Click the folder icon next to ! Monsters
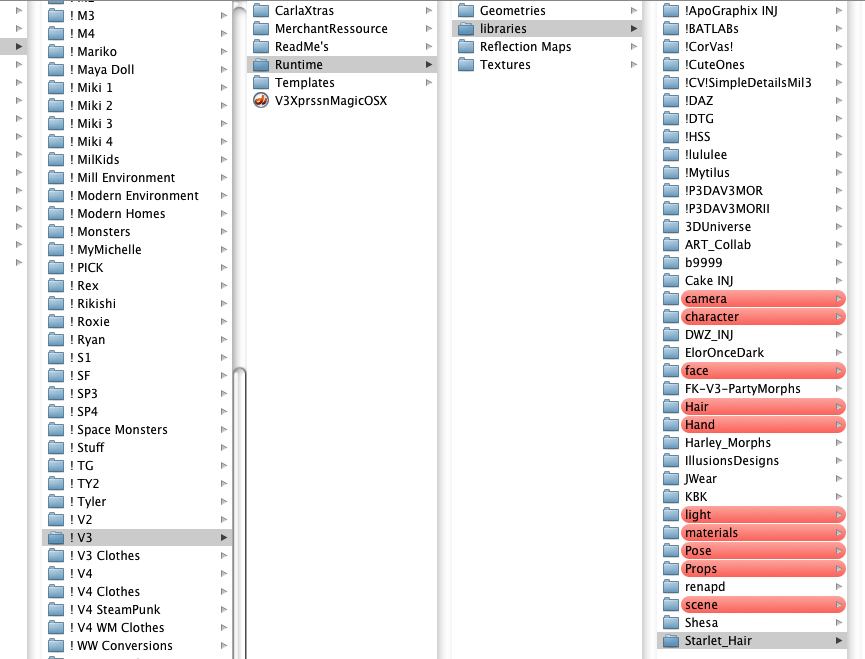This screenshot has width=865, height=659. 56,232
